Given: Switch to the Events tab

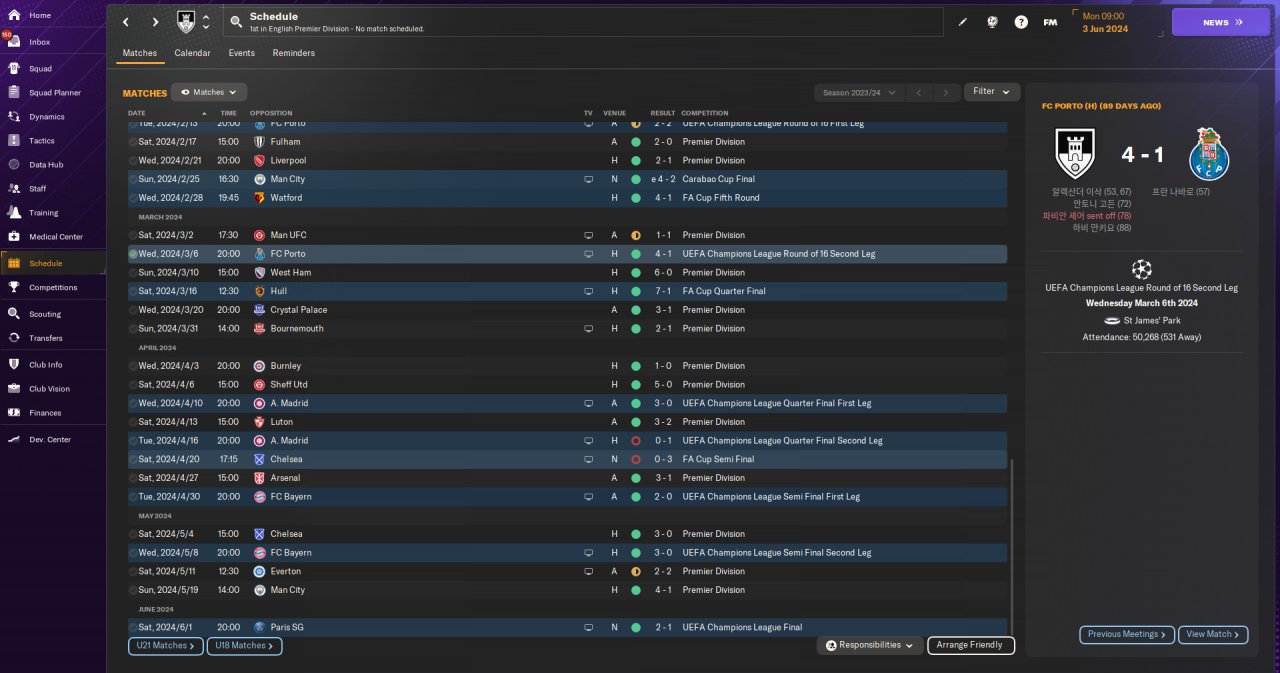Looking at the screenshot, I should click(x=241, y=53).
